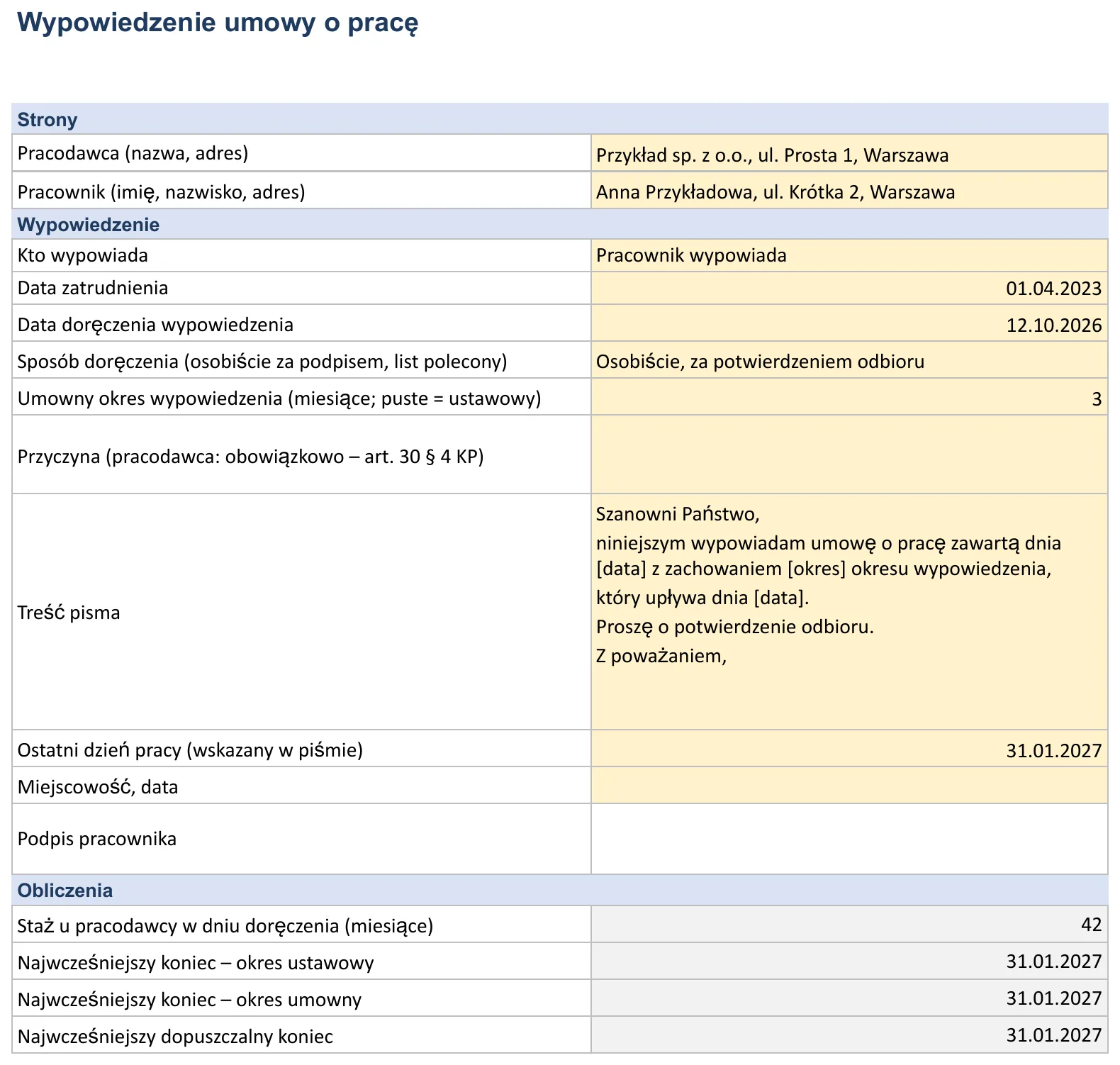Select the 'Ostatni dzień pracy' label

[190, 750]
